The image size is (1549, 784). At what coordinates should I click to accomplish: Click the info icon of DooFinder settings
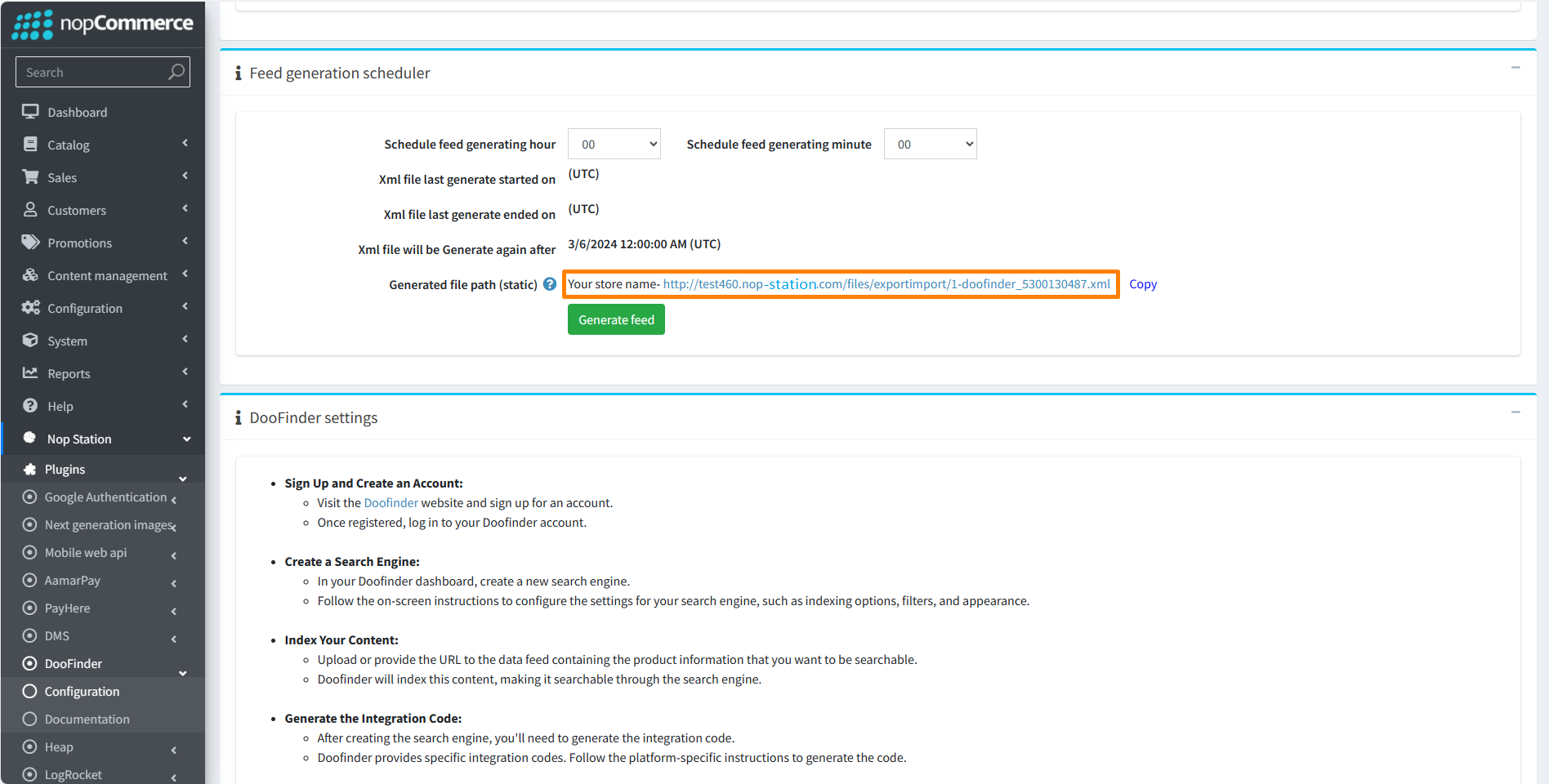coord(238,418)
